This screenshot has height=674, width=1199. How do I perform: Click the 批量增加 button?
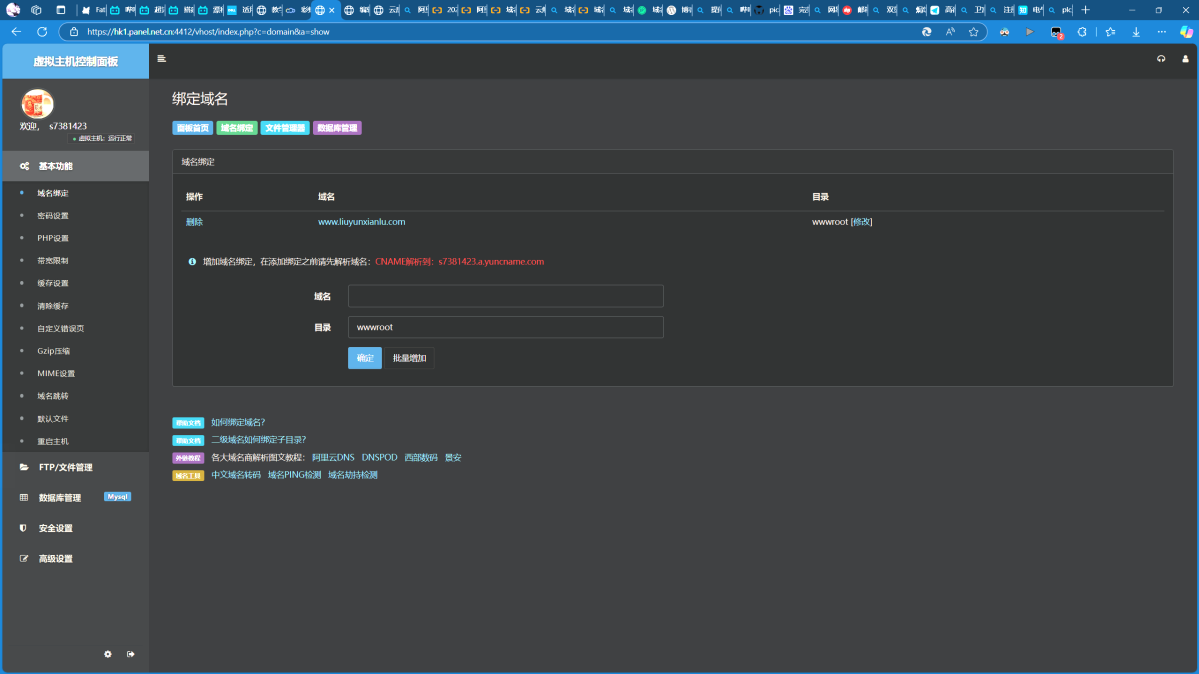[409, 358]
